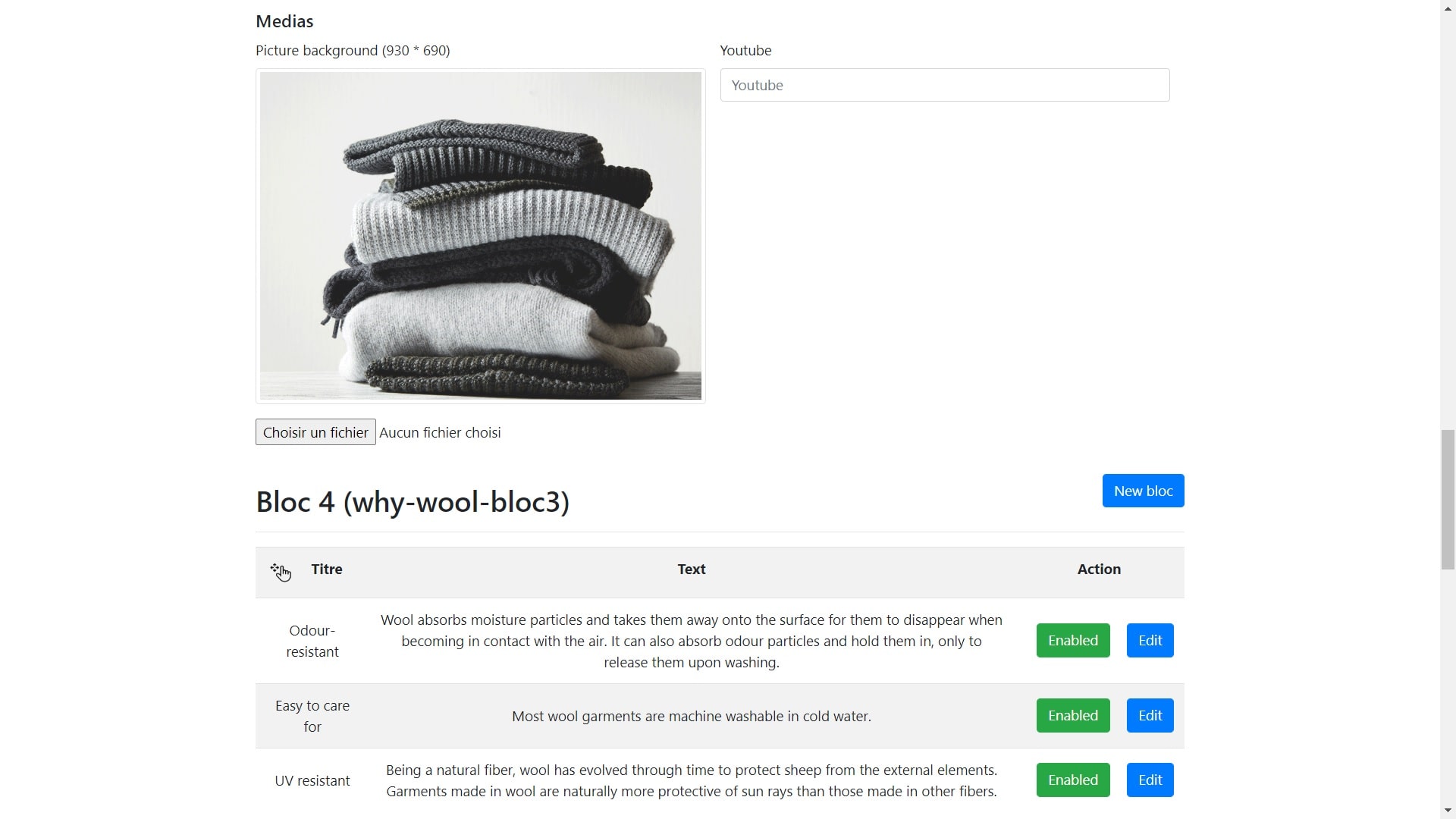Click the Youtube input field
The image size is (1456, 819).
(944, 85)
